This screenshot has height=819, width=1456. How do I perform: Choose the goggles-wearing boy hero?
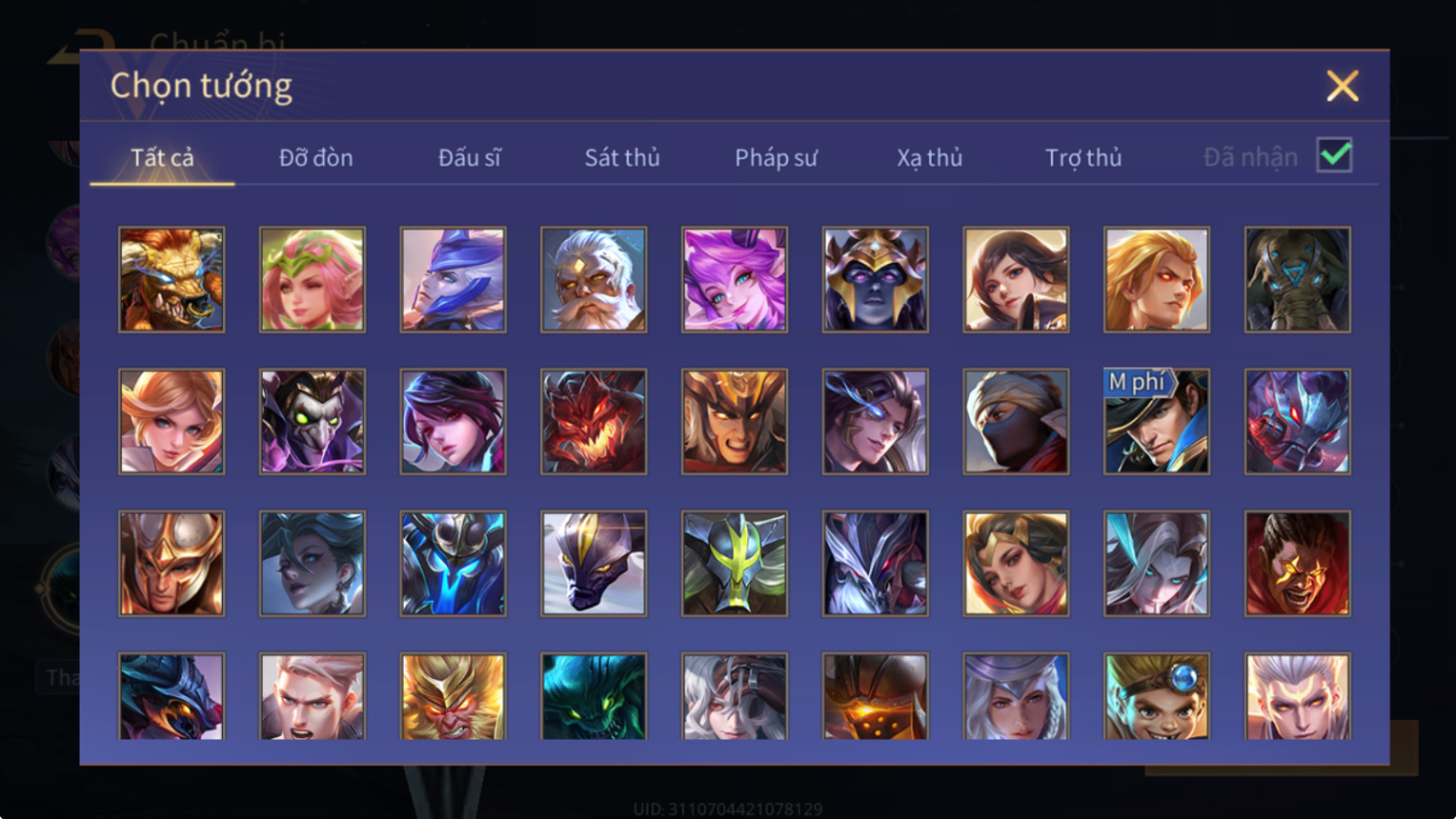pos(1157,696)
